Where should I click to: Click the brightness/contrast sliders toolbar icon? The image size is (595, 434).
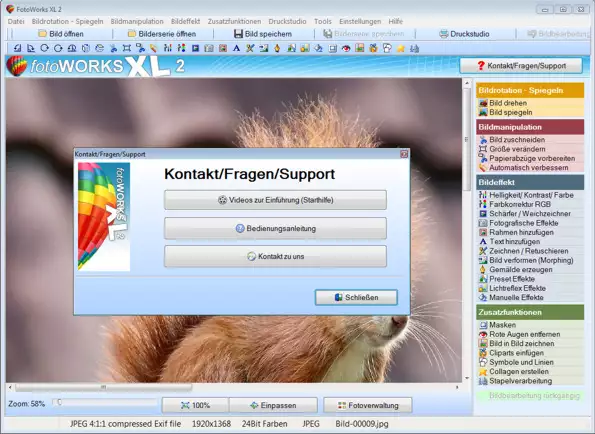168,48
